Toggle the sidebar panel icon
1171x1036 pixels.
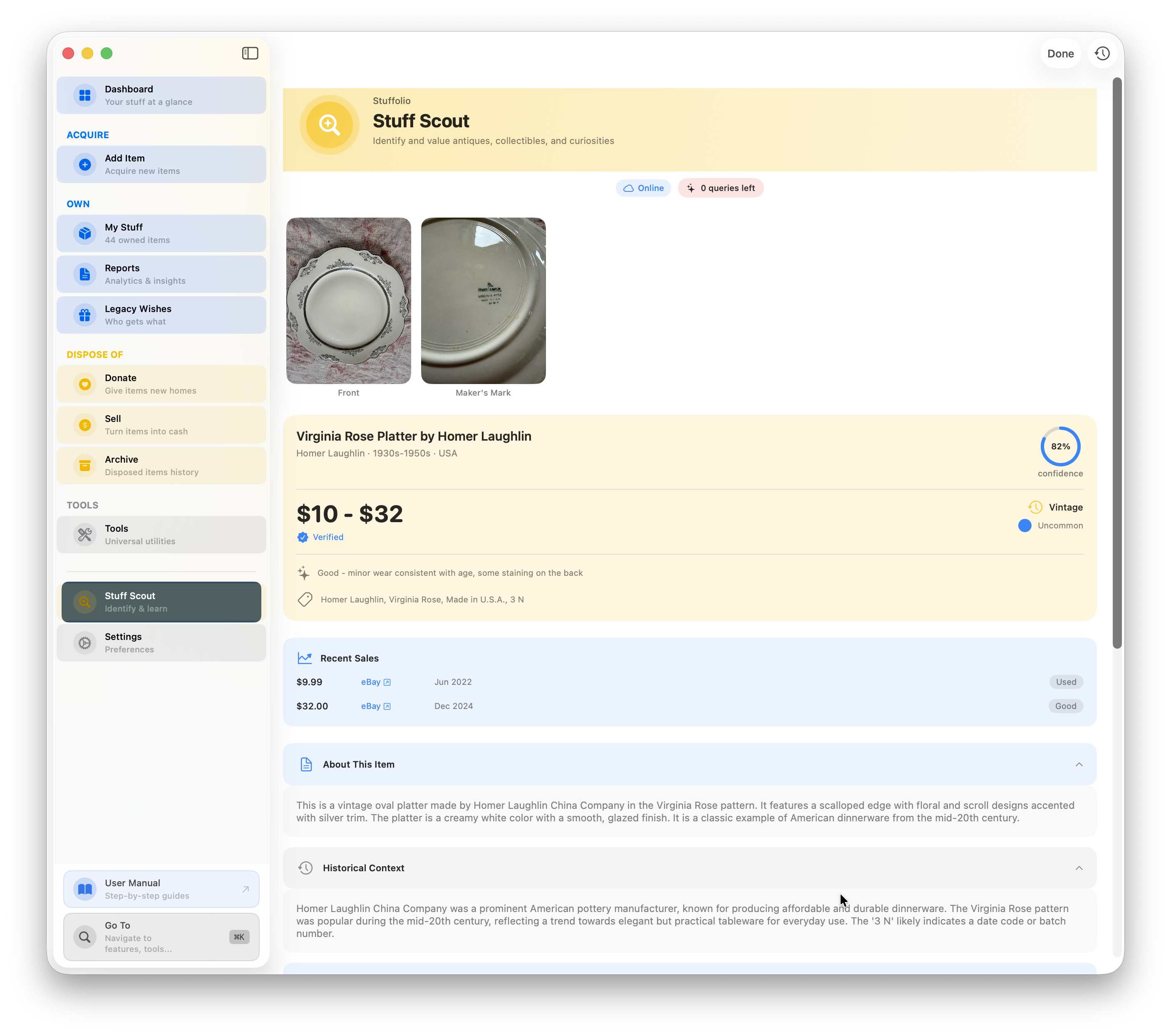click(x=250, y=53)
